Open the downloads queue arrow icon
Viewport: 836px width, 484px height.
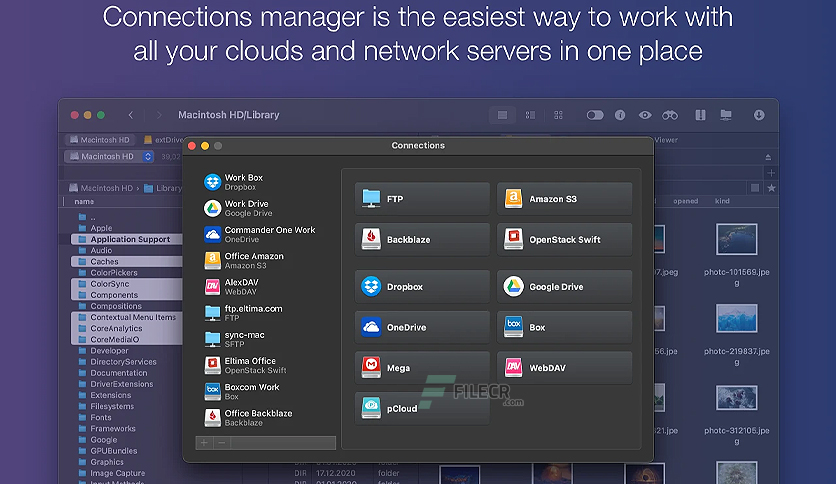(x=759, y=115)
